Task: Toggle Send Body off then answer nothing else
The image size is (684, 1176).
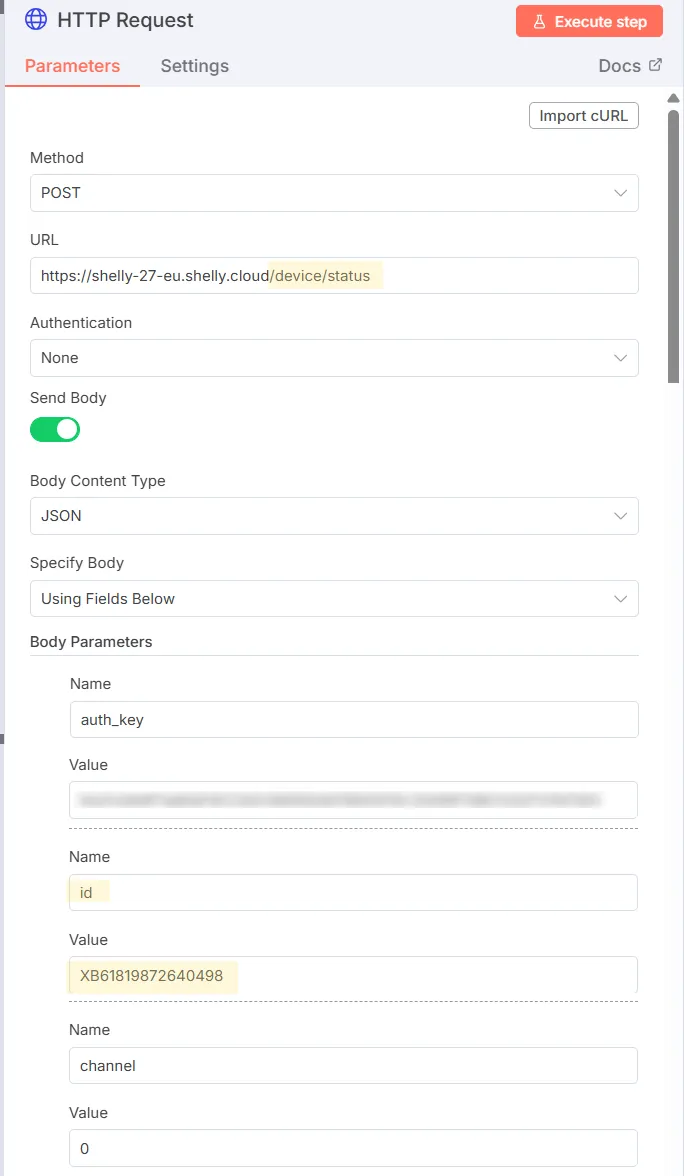Action: 55,428
